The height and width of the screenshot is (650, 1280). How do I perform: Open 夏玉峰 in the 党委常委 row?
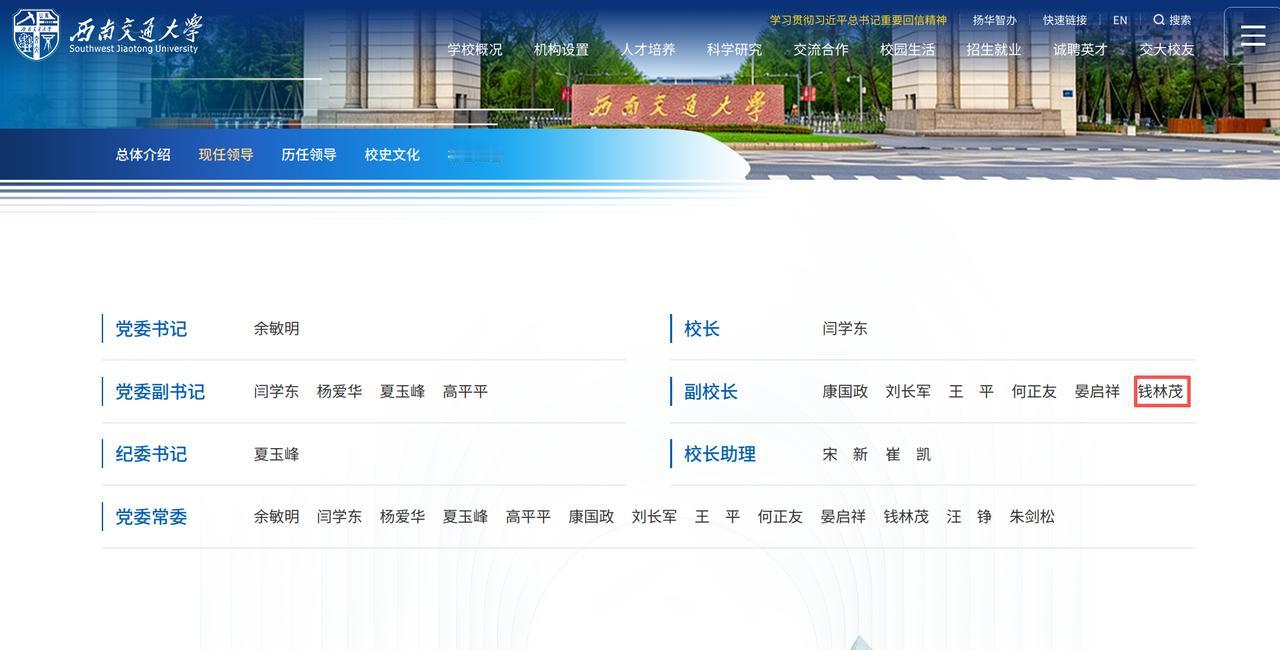tap(465, 517)
